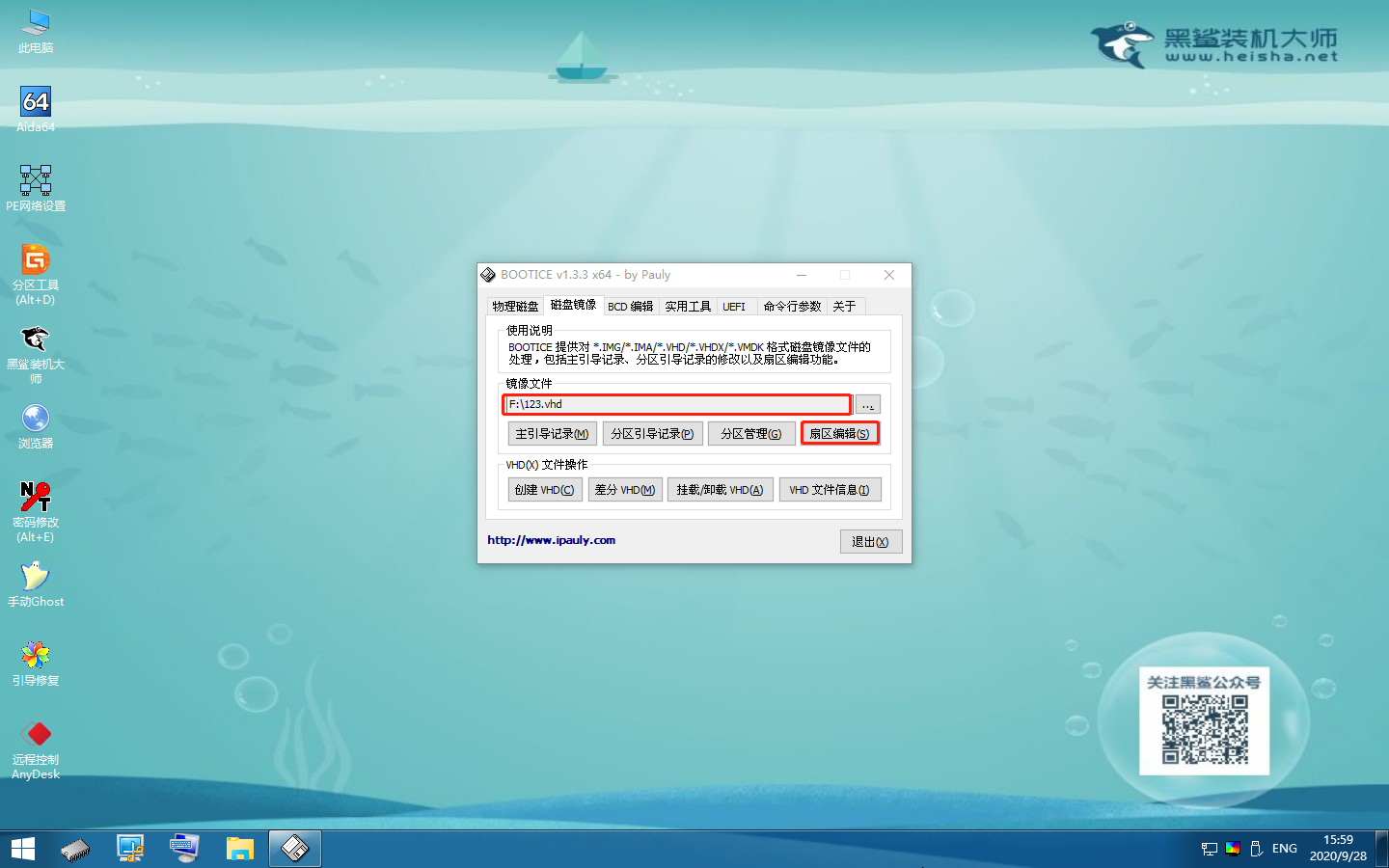Open the BCD 编辑 tab
Screen dimensions: 1389x868
[631, 306]
